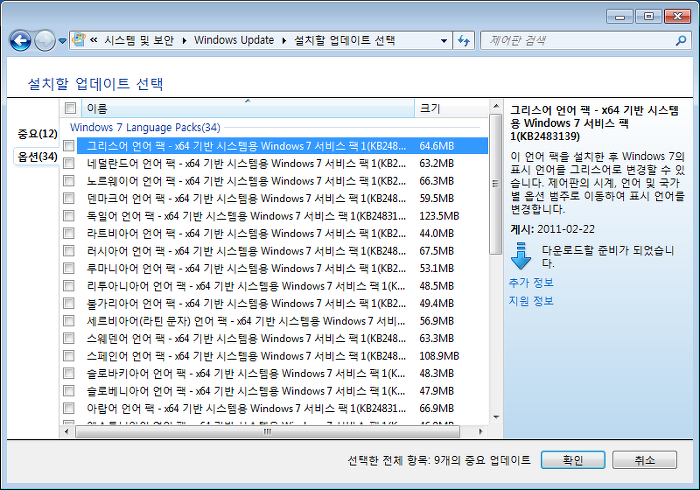Check the 라트비아어 언어 팩 checkbox
This screenshot has height=490, width=700.
[69, 233]
